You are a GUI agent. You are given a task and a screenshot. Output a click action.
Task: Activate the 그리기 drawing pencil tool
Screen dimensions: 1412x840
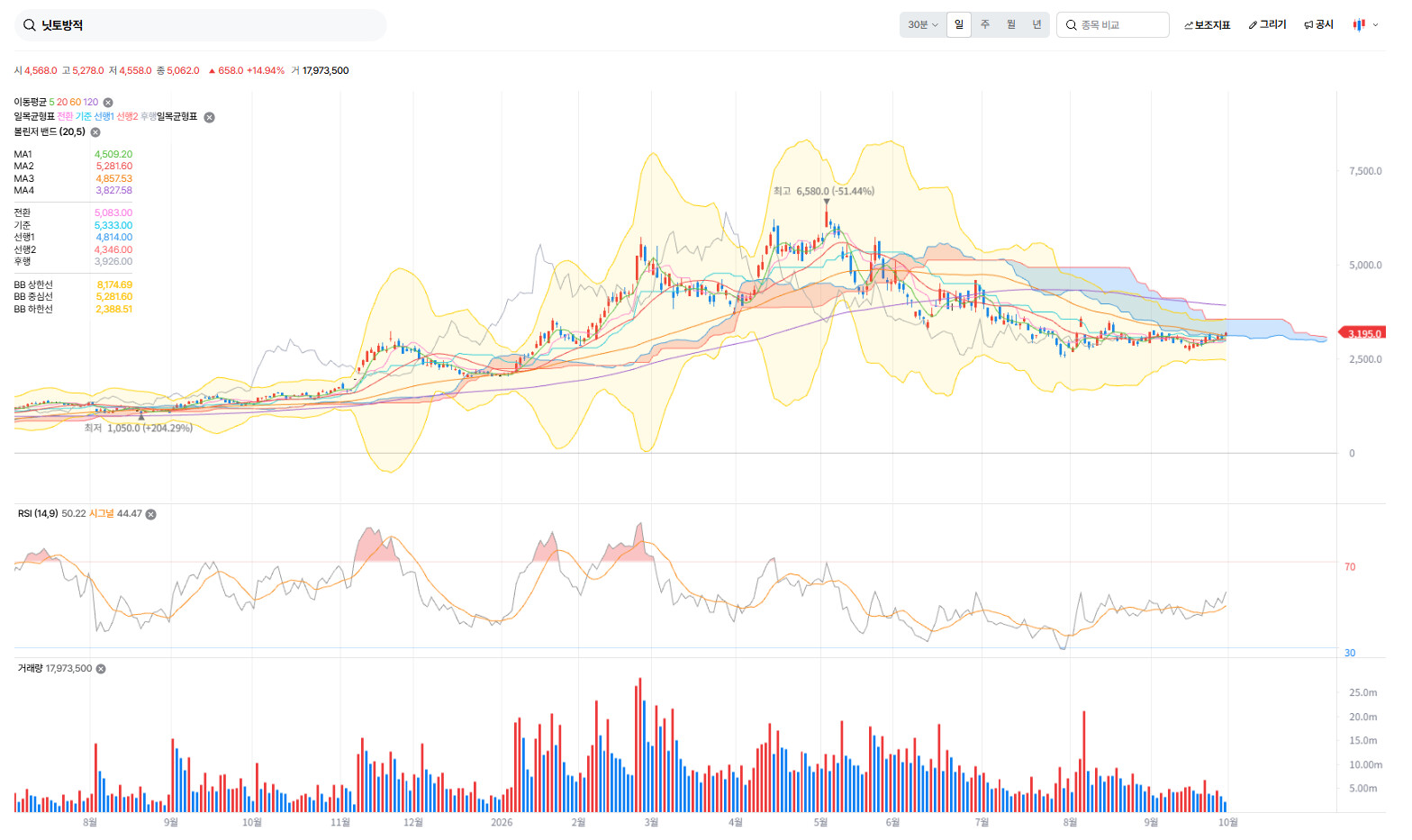click(1267, 25)
